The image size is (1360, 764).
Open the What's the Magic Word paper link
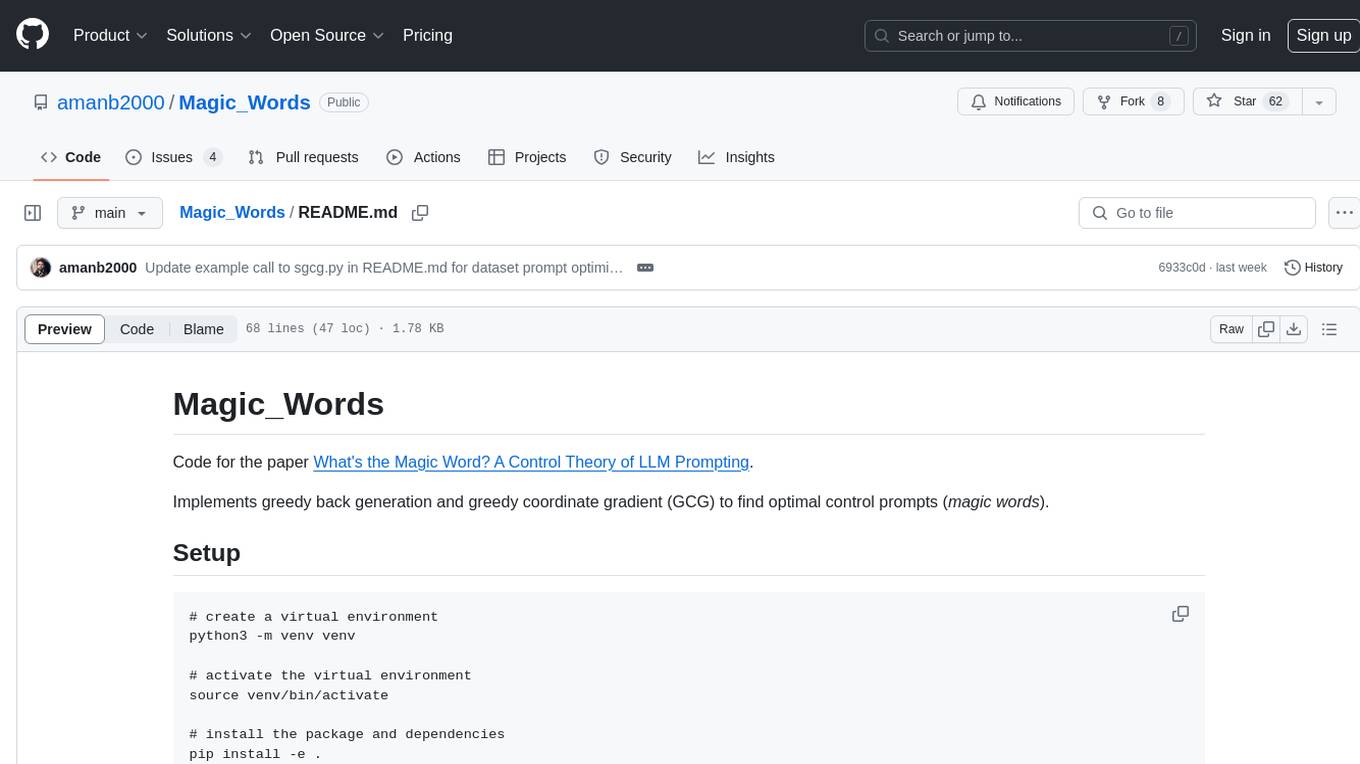tap(531, 462)
